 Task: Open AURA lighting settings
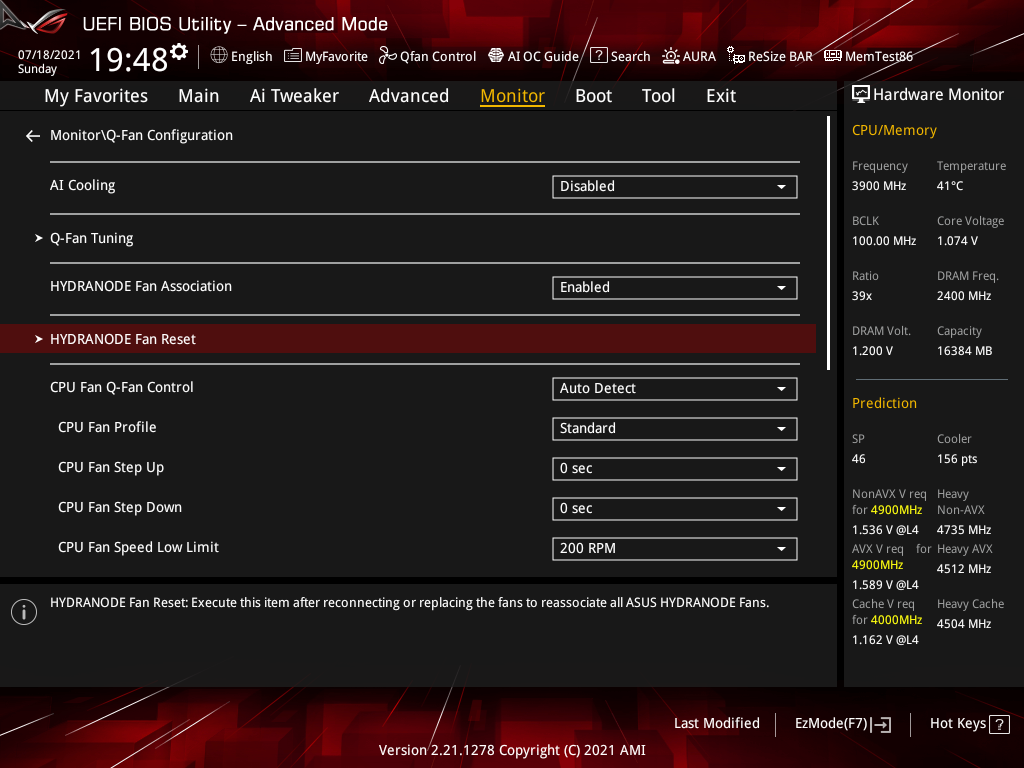(x=689, y=56)
